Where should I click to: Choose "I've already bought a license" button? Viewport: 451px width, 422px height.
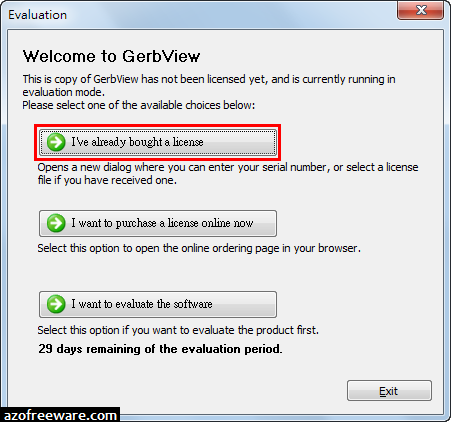pos(158,142)
